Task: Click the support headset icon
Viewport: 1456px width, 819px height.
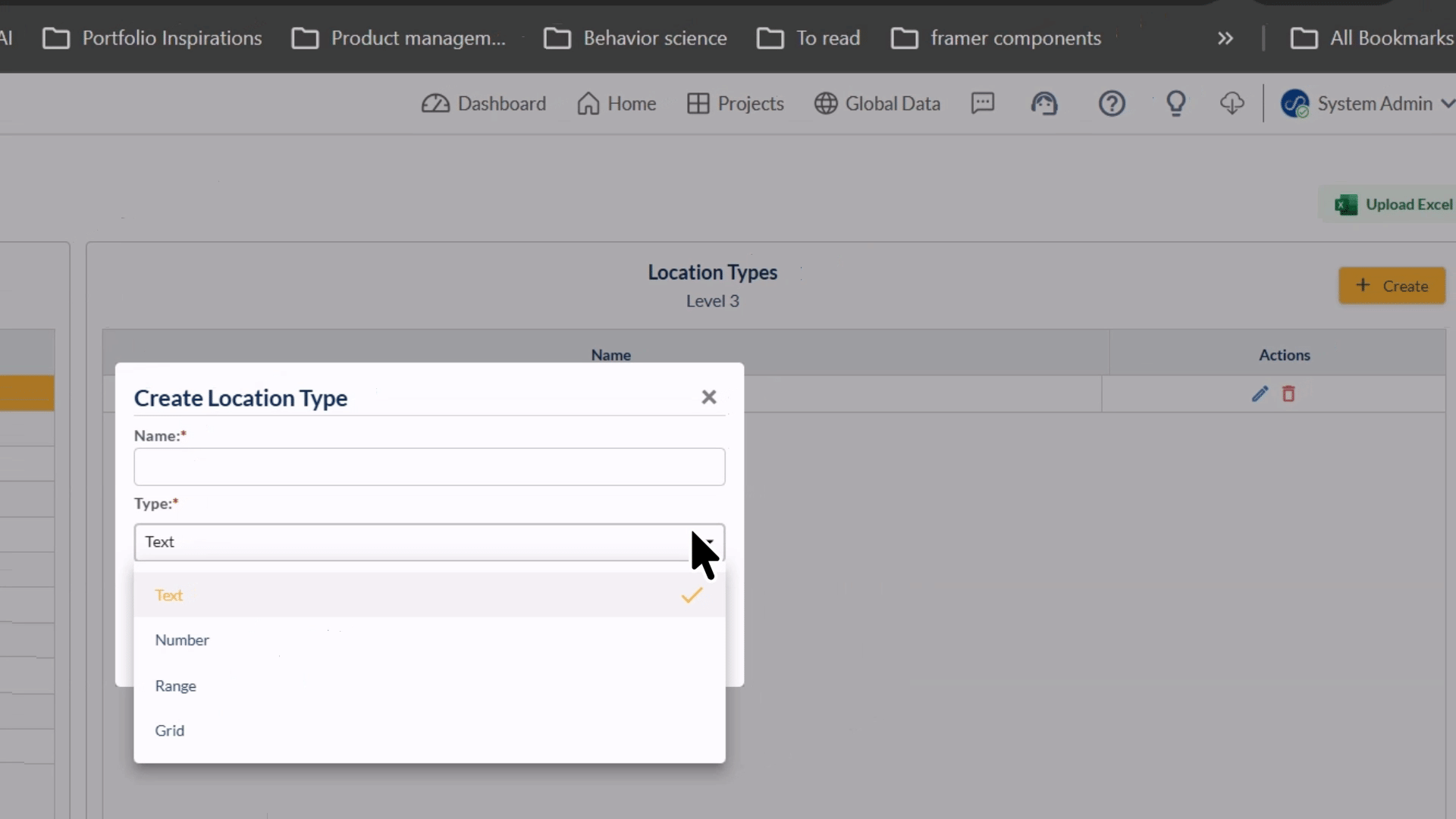Action: click(1044, 103)
